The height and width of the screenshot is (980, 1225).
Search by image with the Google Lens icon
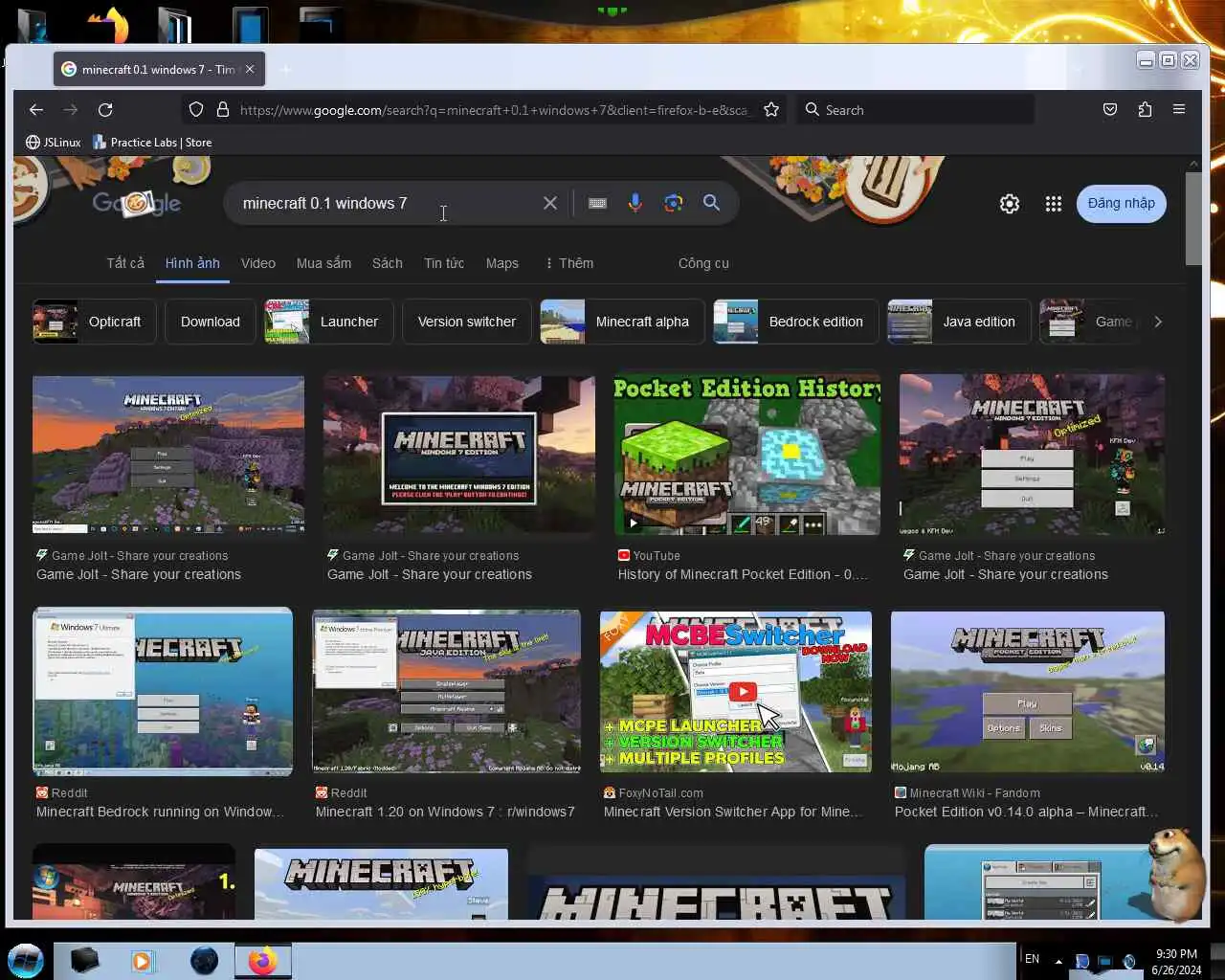674,203
